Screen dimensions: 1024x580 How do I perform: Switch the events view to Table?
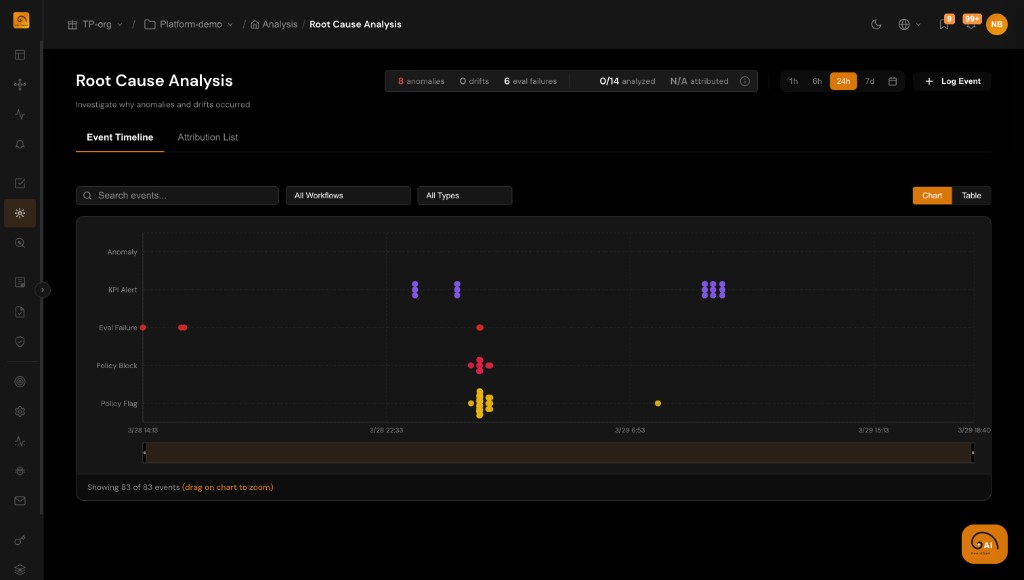click(x=971, y=195)
